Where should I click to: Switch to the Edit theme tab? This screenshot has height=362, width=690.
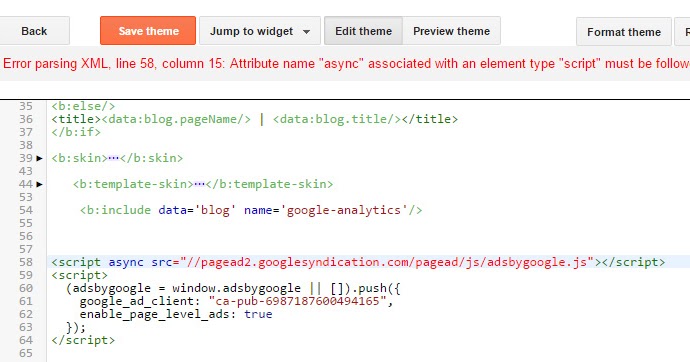[363, 31]
